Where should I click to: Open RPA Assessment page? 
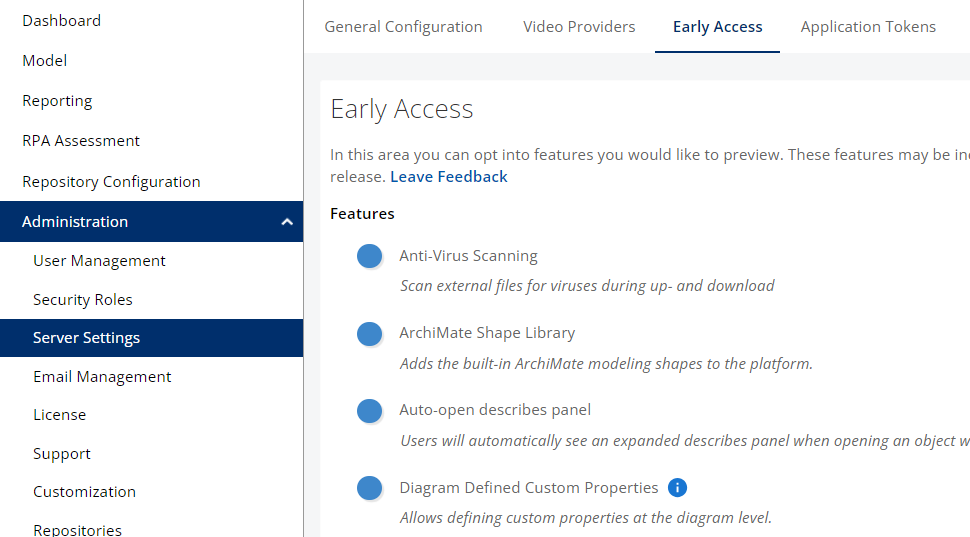tap(81, 141)
